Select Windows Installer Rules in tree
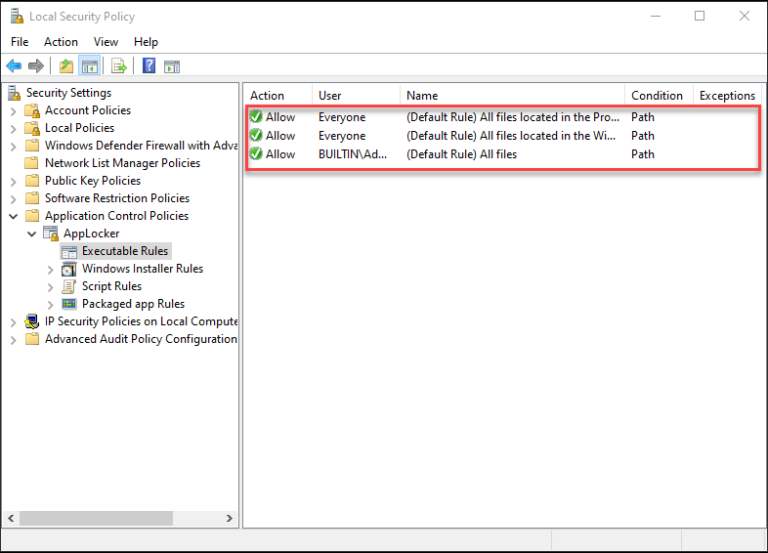The width and height of the screenshot is (768, 553). (x=142, y=269)
